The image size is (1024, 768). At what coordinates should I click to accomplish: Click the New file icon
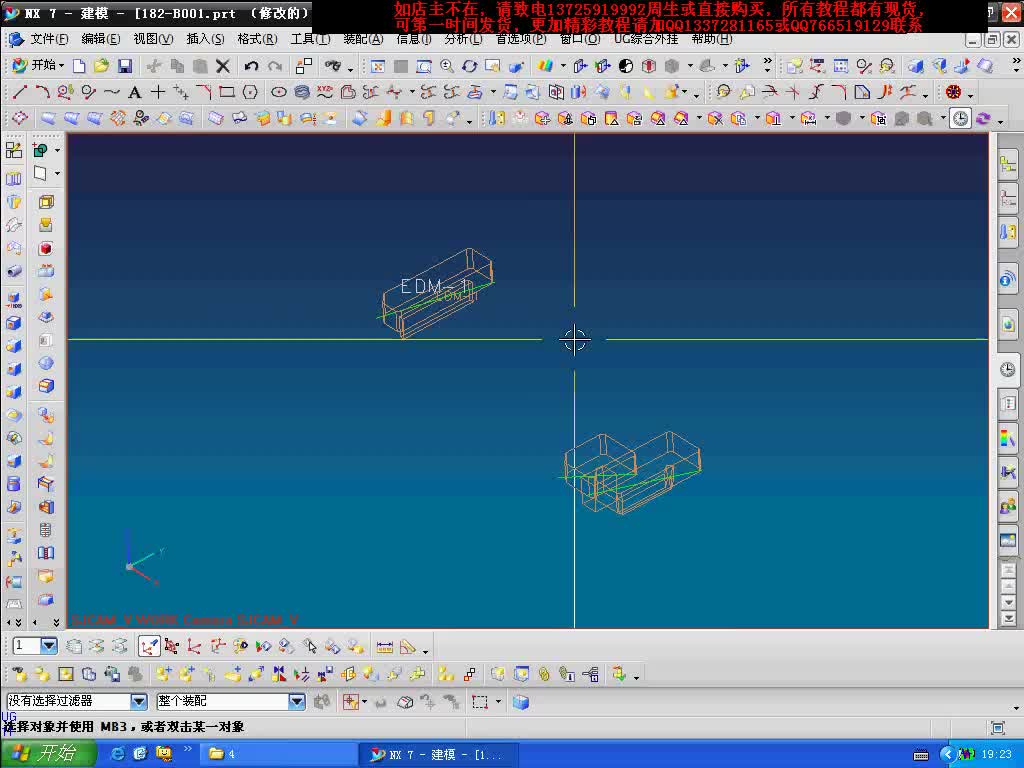pos(79,66)
